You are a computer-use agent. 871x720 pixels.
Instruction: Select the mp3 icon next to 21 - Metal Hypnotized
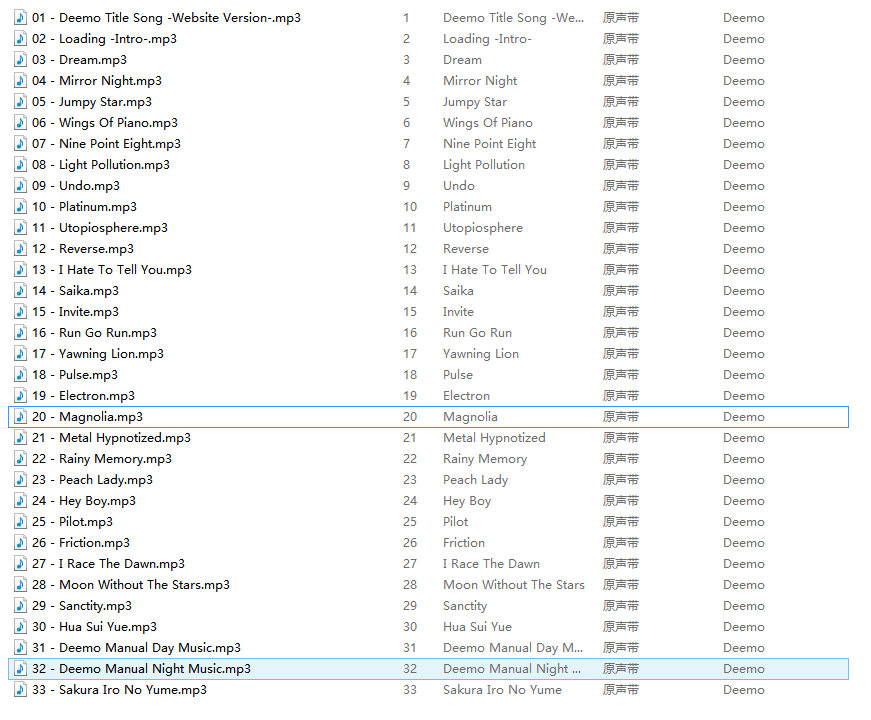(x=20, y=437)
